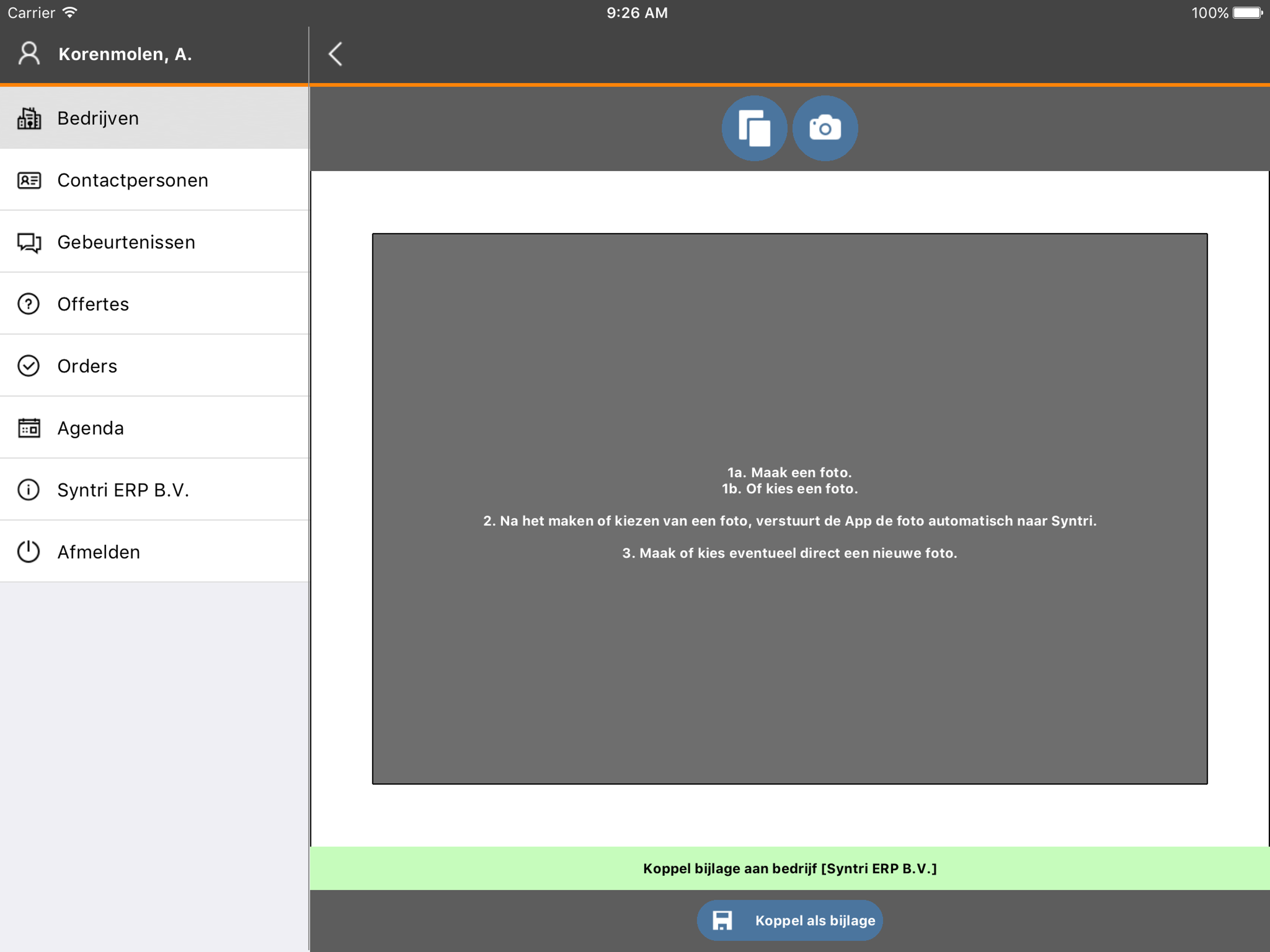Screen dimensions: 1270x952
Task: Click the Offertes question mark icon
Action: 29,304
